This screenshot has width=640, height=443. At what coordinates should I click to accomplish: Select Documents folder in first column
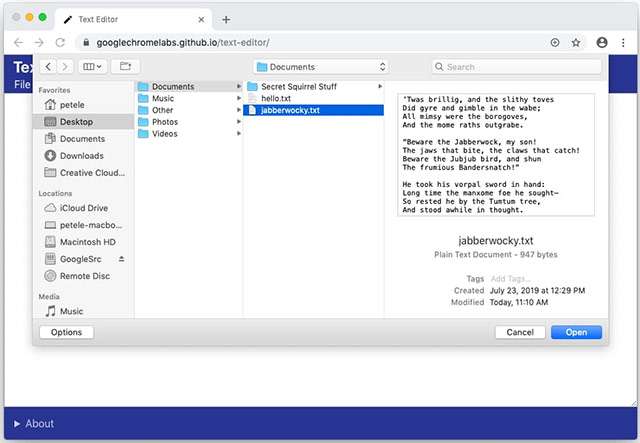pos(189,87)
